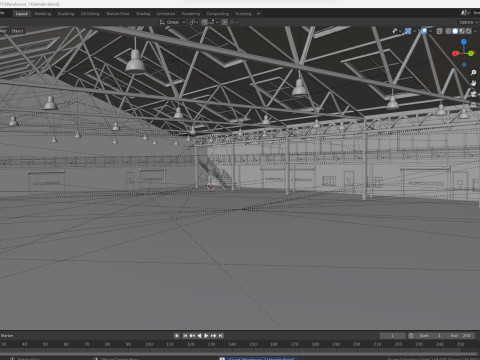
Task: Toggle the camera view icon
Action: pos(473,94)
